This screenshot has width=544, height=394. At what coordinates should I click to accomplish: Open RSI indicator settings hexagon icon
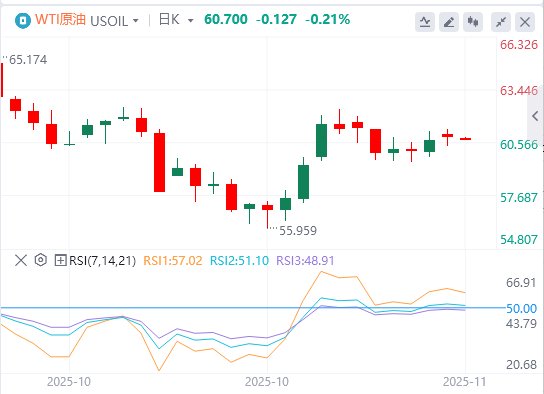[41, 260]
